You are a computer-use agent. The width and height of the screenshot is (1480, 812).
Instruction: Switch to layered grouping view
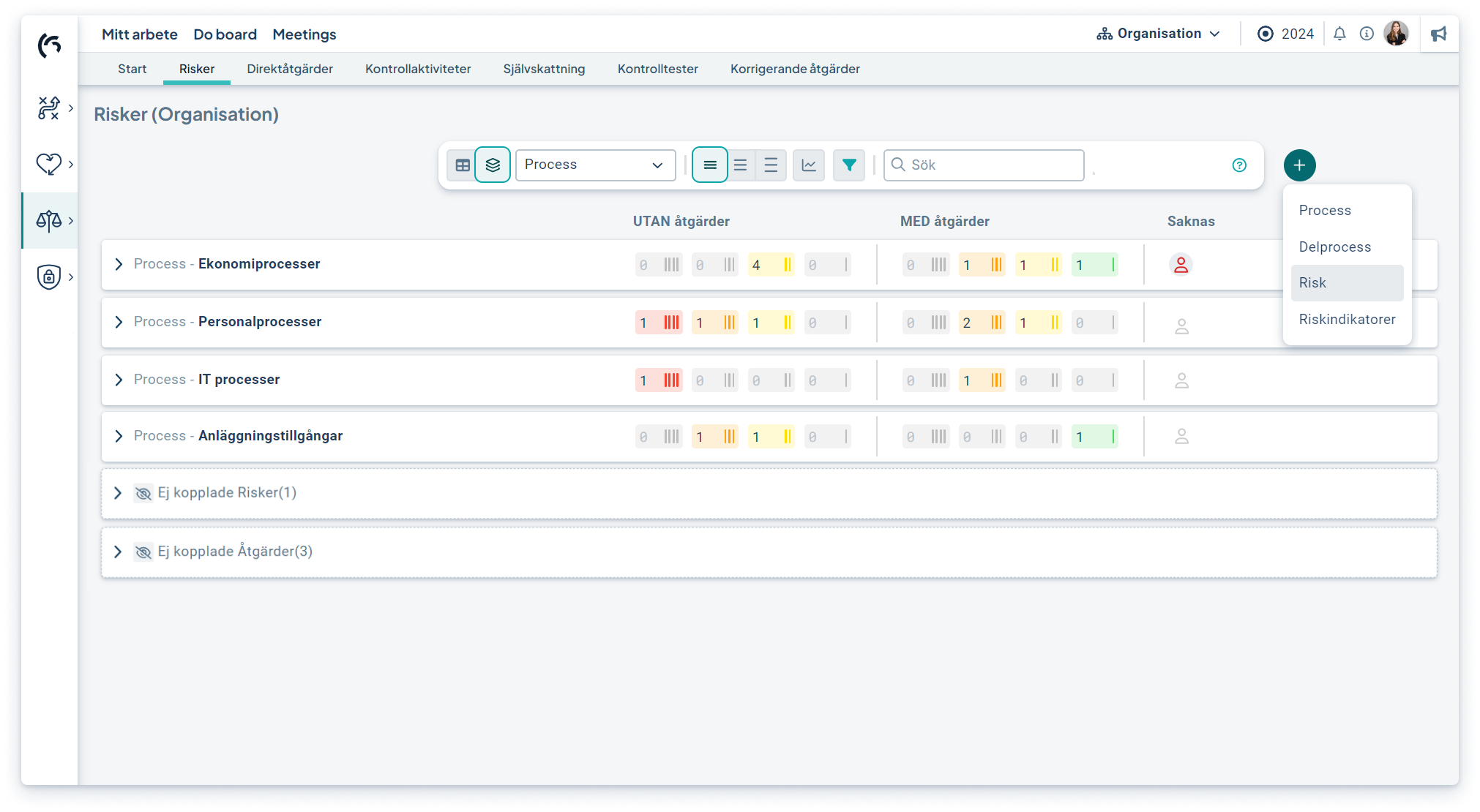493,165
